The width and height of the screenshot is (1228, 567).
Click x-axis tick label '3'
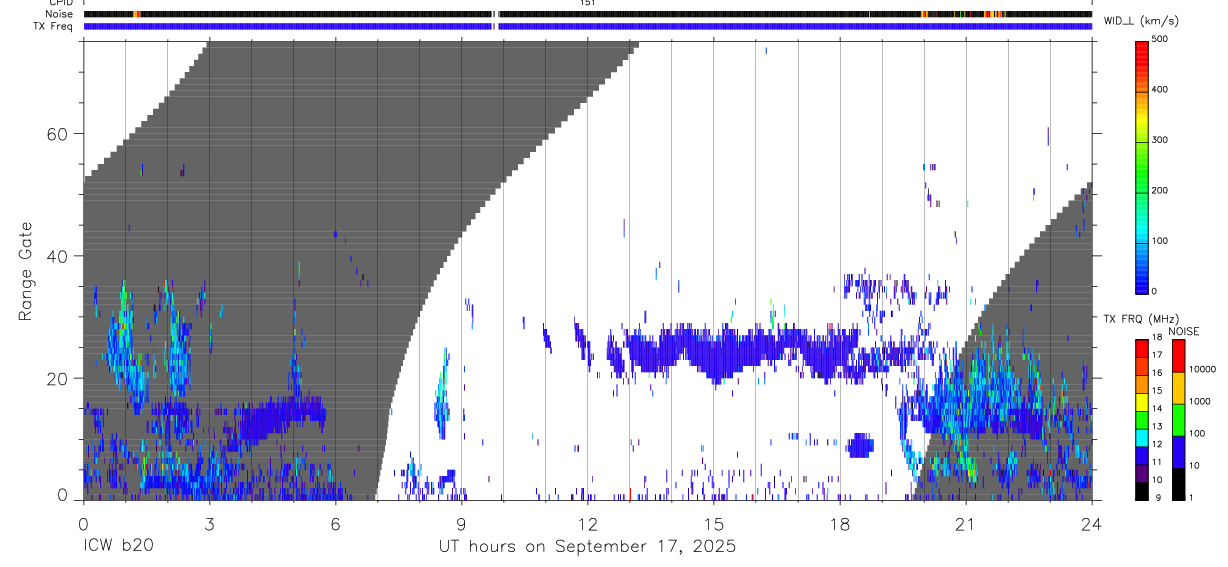click(209, 523)
